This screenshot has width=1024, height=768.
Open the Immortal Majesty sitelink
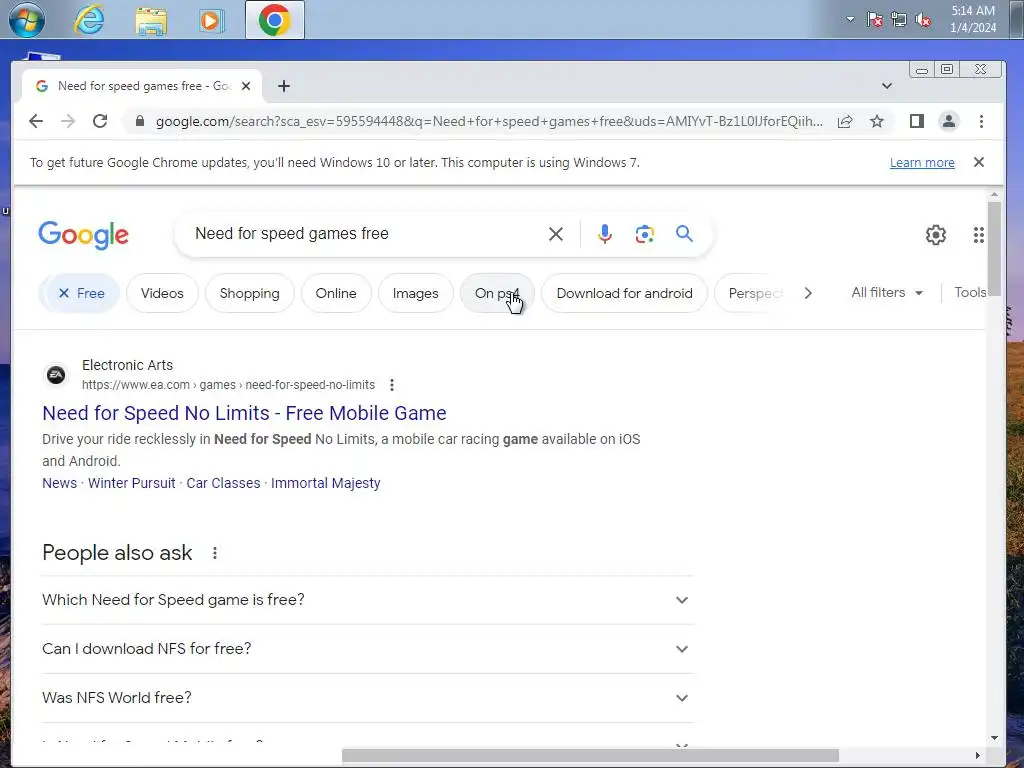[x=325, y=483]
